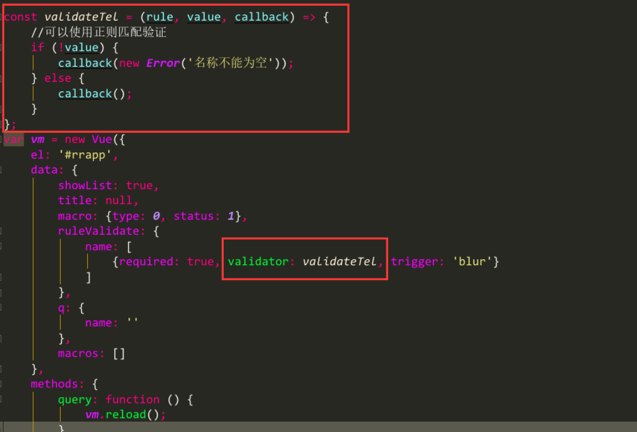Click the 'Error' class name after new
637x432 pixels.
[x=163, y=63]
